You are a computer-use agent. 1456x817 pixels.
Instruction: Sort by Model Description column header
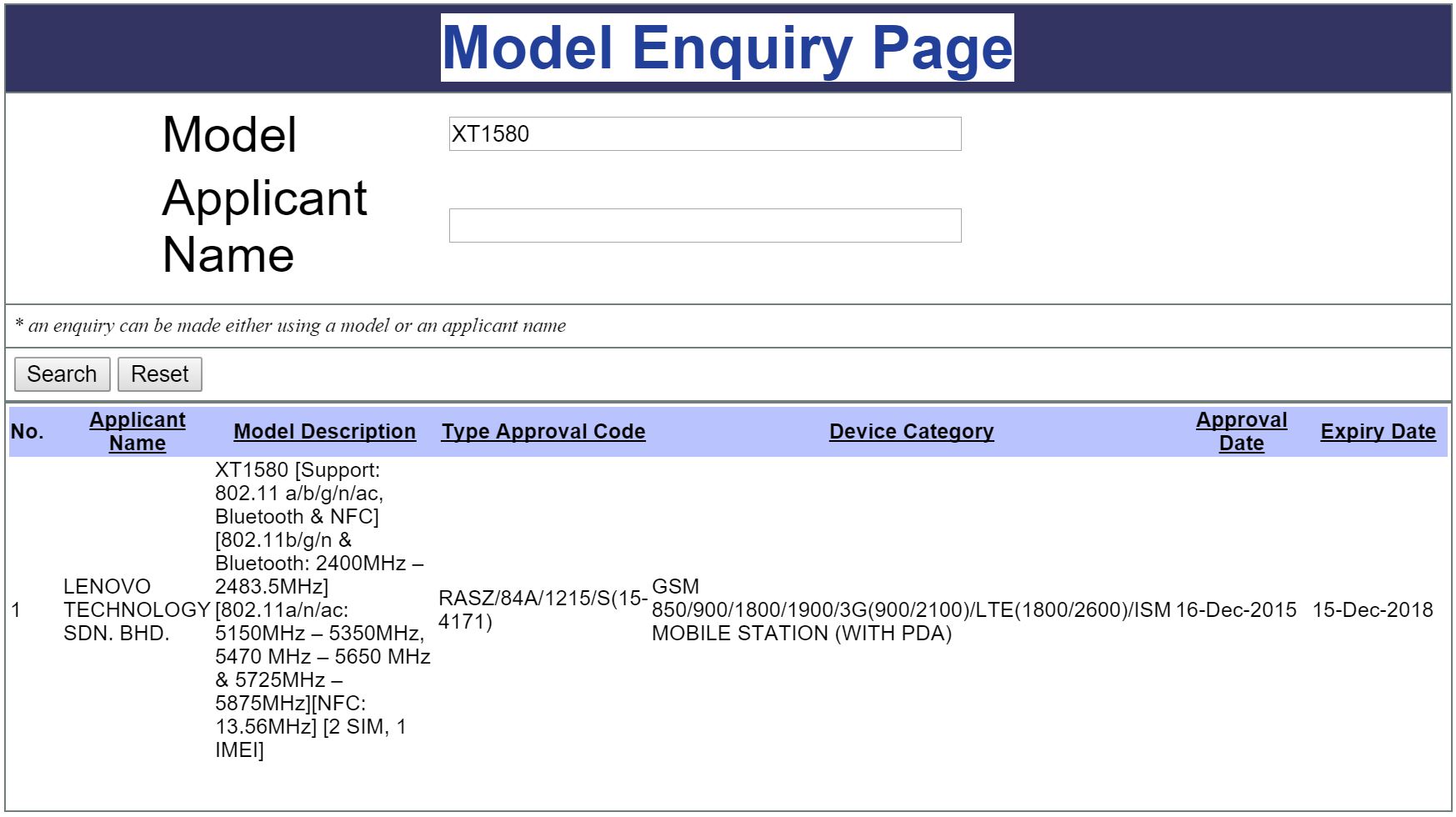[x=324, y=432]
